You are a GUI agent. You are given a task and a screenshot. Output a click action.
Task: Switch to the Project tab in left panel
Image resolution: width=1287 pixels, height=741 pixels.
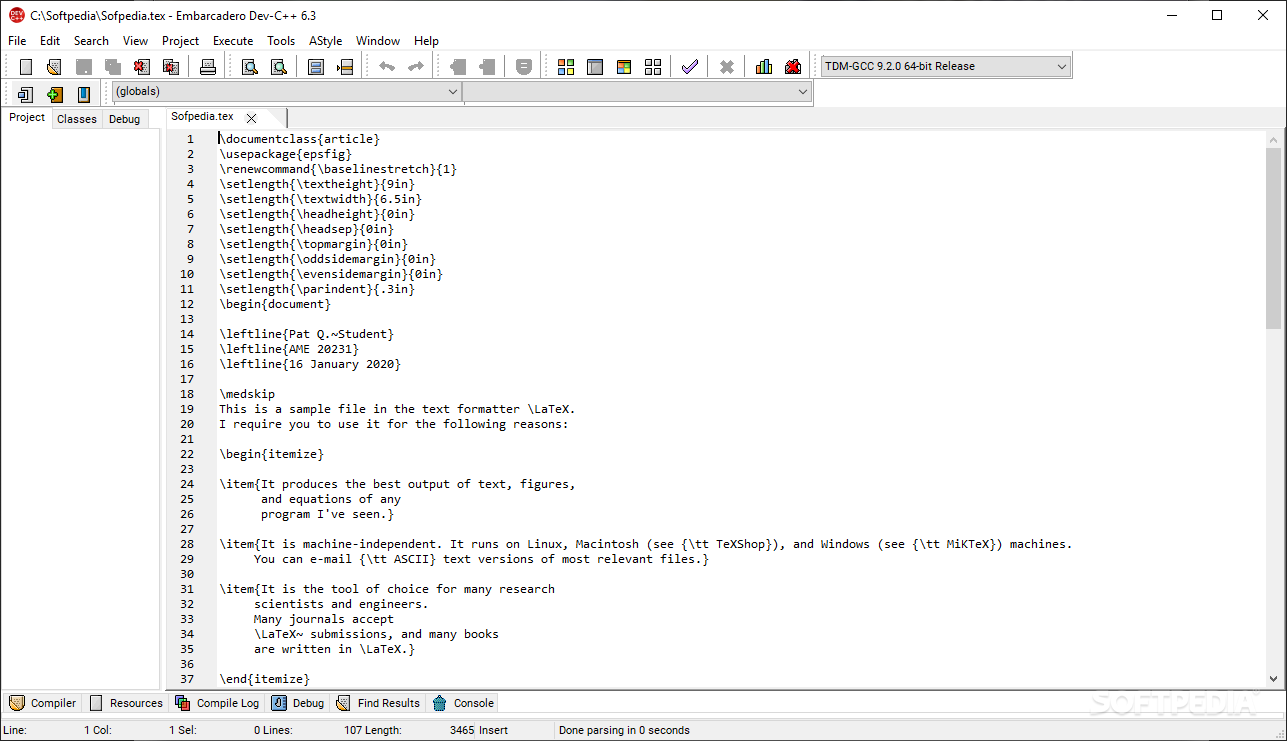[27, 118]
